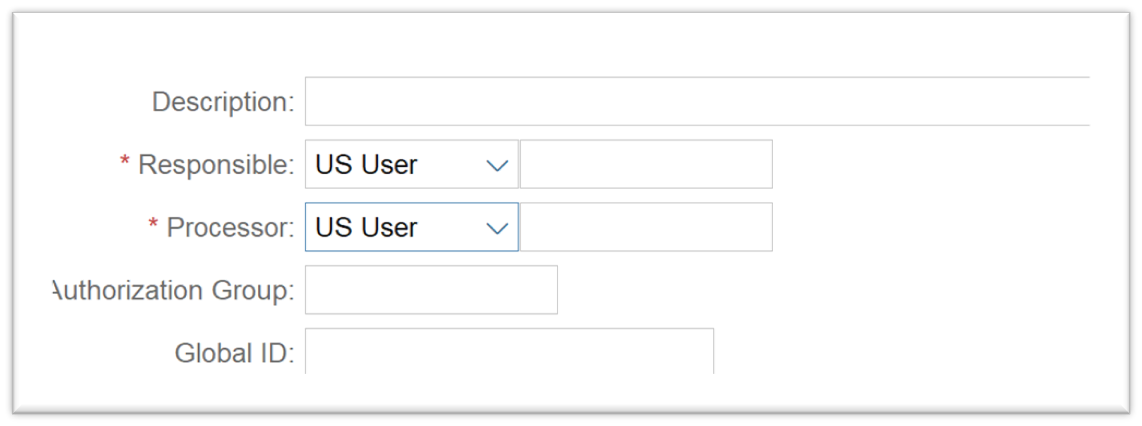Click the Authorization Group input field

click(431, 290)
